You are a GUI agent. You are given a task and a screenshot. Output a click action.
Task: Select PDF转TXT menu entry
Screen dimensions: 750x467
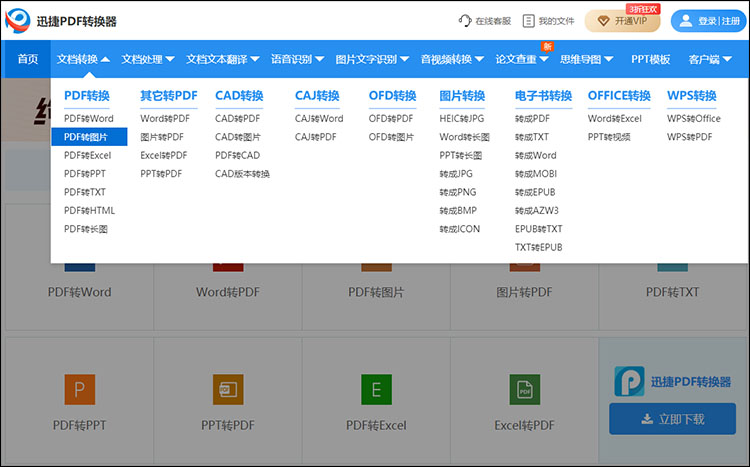85,192
